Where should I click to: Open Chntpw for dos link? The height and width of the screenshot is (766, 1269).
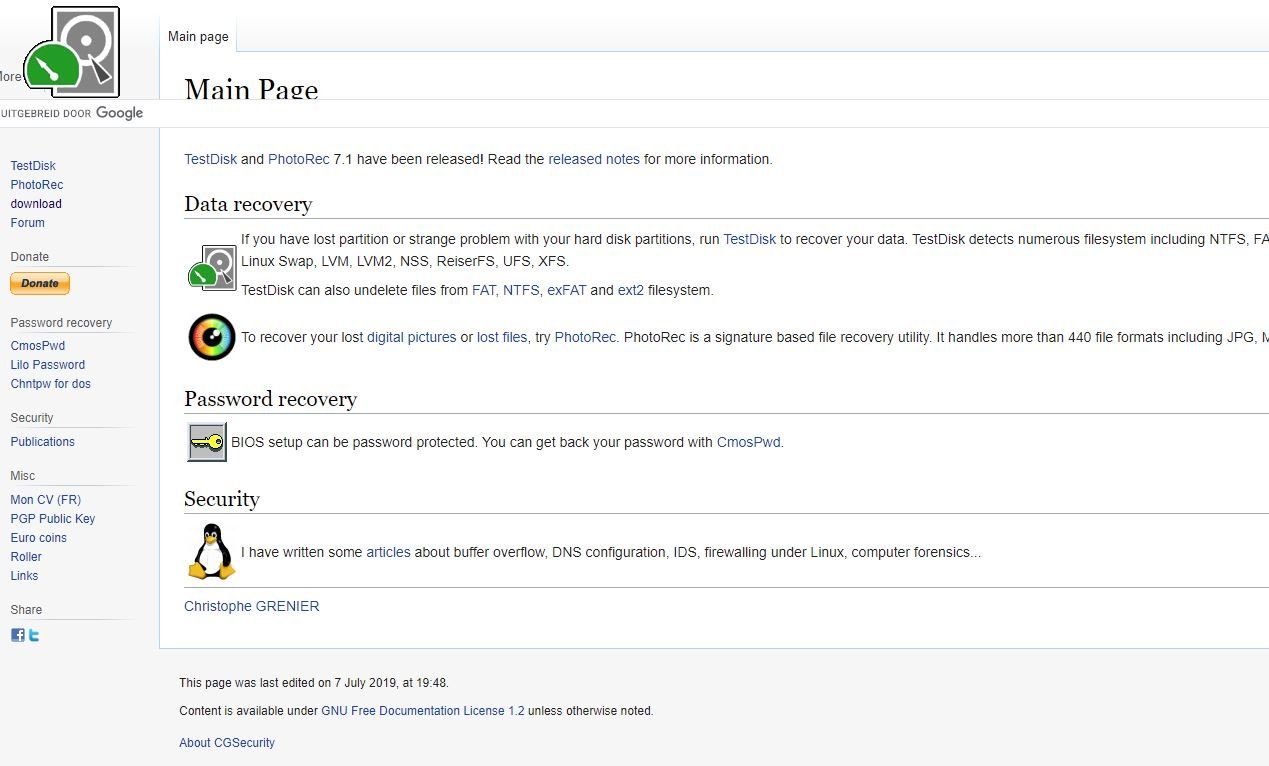click(x=51, y=384)
